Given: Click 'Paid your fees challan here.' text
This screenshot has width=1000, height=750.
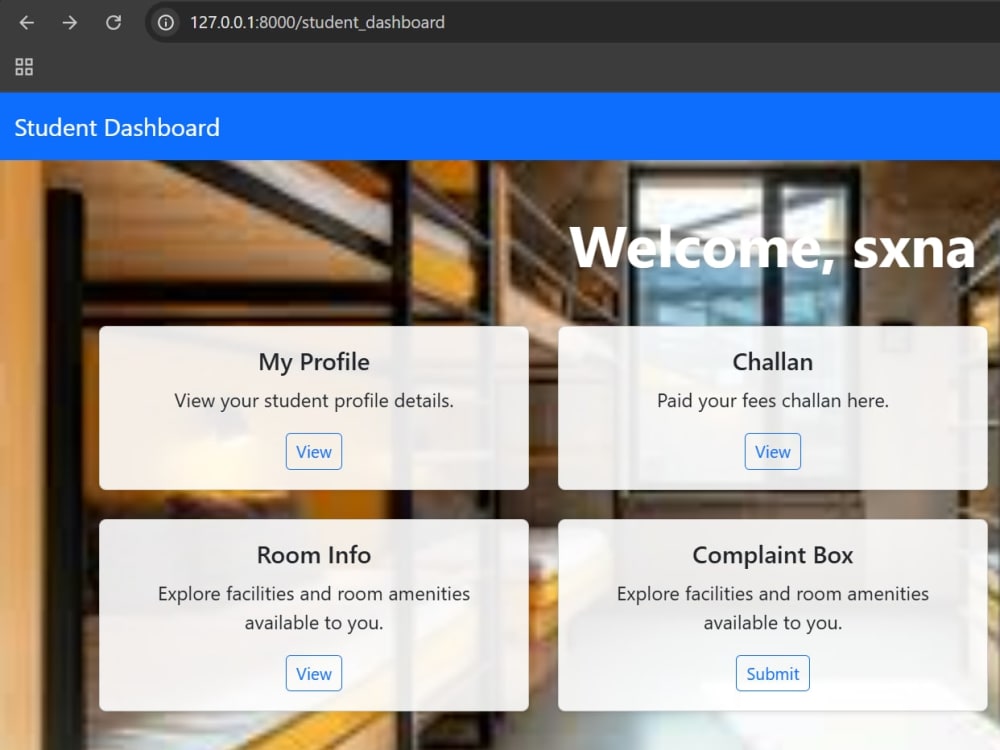Looking at the screenshot, I should 772,401.
